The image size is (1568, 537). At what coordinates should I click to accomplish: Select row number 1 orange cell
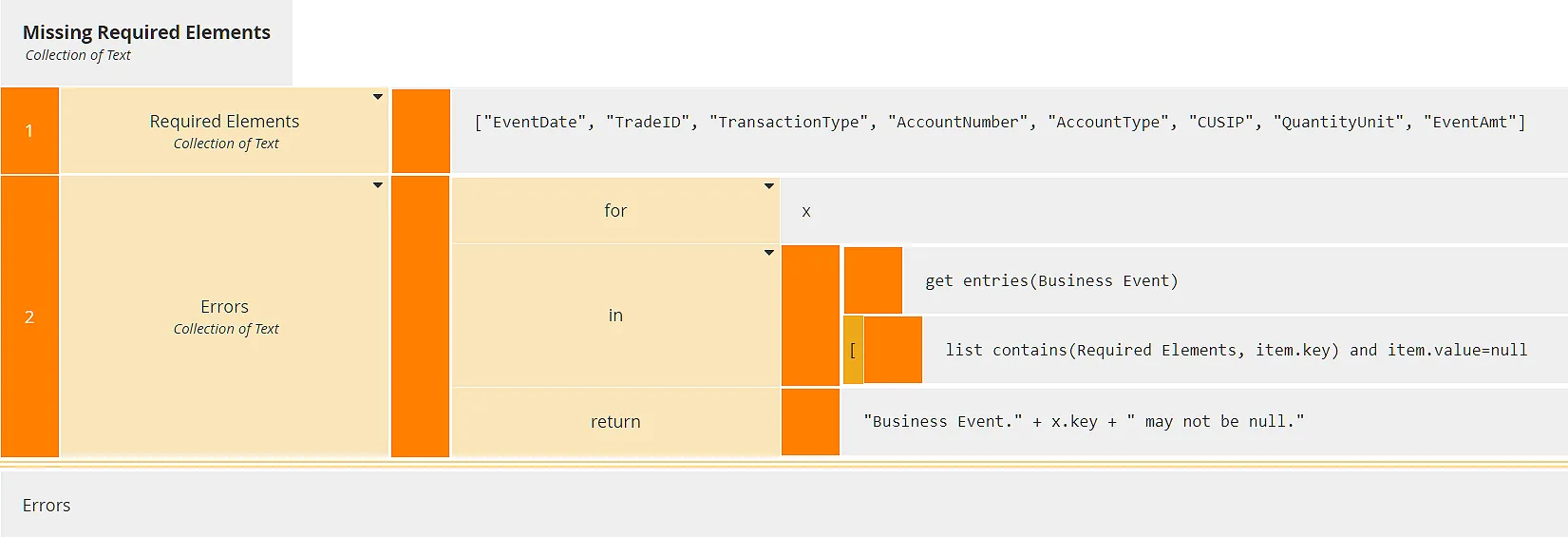(29, 131)
